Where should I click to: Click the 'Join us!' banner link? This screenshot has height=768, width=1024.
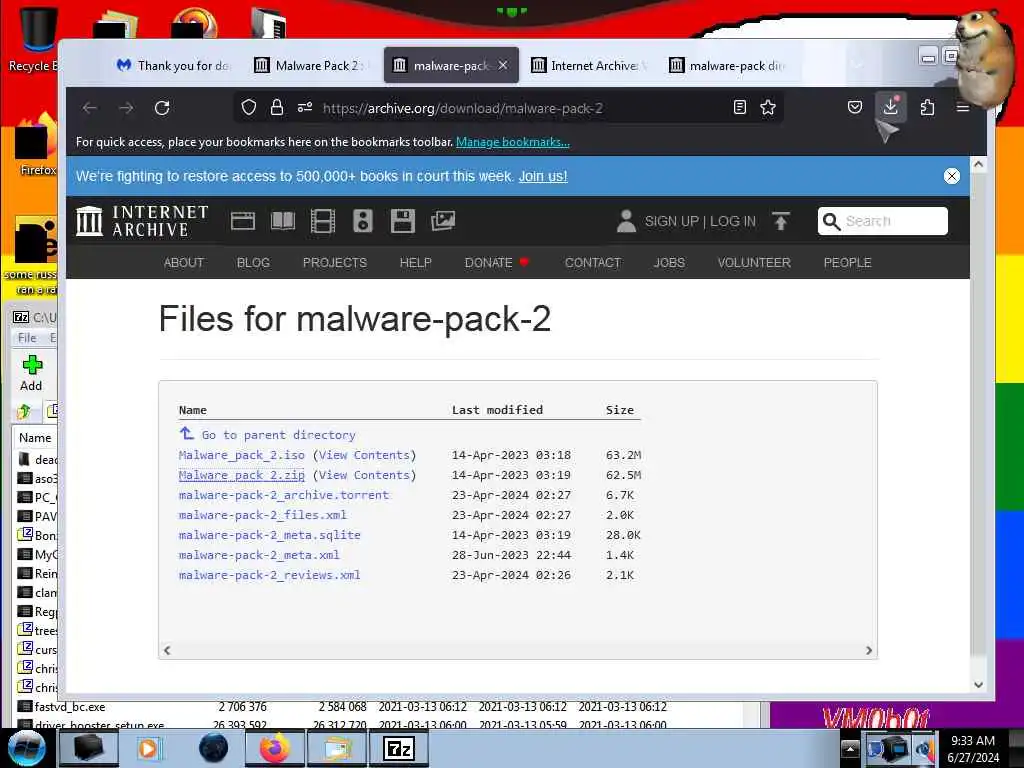point(543,176)
